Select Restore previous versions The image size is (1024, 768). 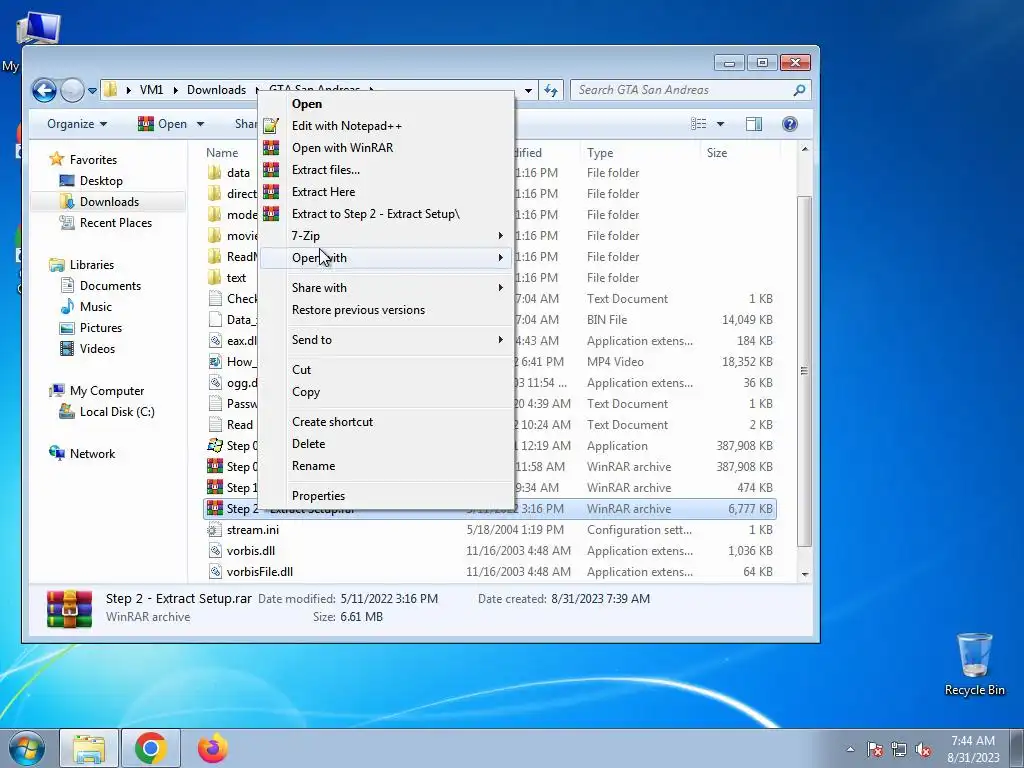tap(387, 310)
